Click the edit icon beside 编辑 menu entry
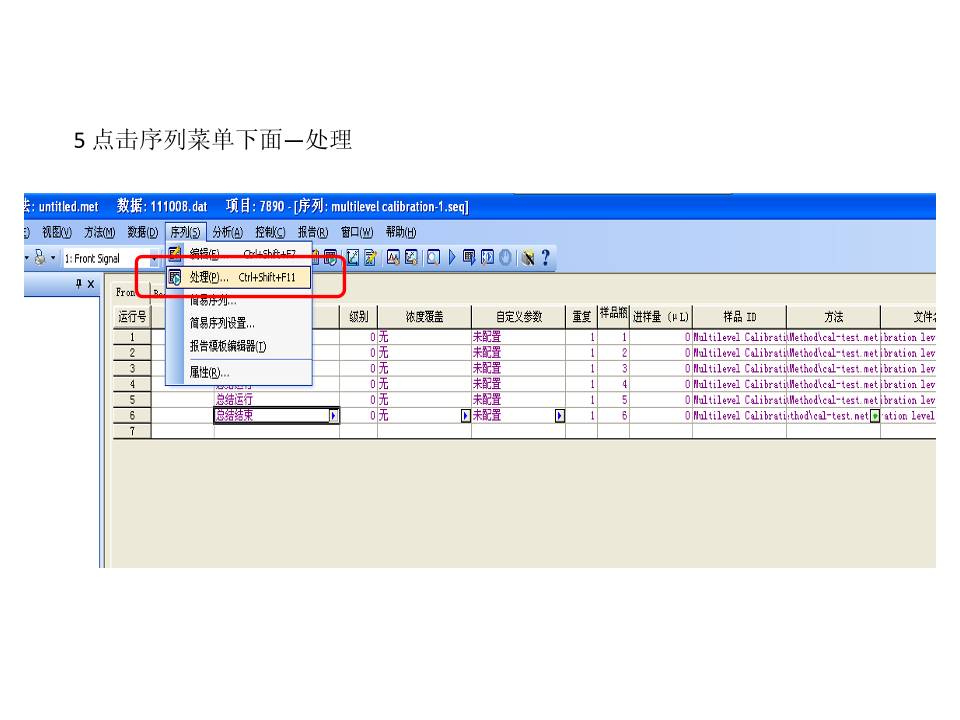Viewport: 960px width, 720px height. pyautogui.click(x=174, y=253)
